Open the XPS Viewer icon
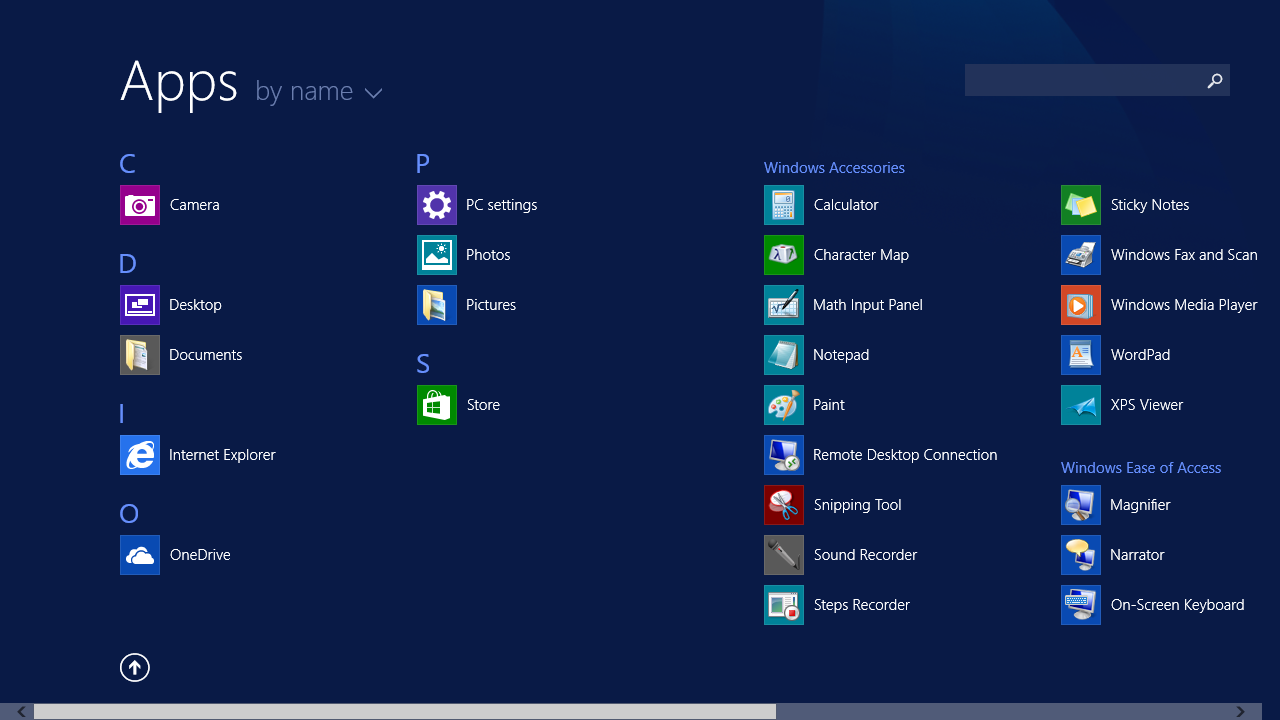The height and width of the screenshot is (720, 1280). tap(1081, 405)
